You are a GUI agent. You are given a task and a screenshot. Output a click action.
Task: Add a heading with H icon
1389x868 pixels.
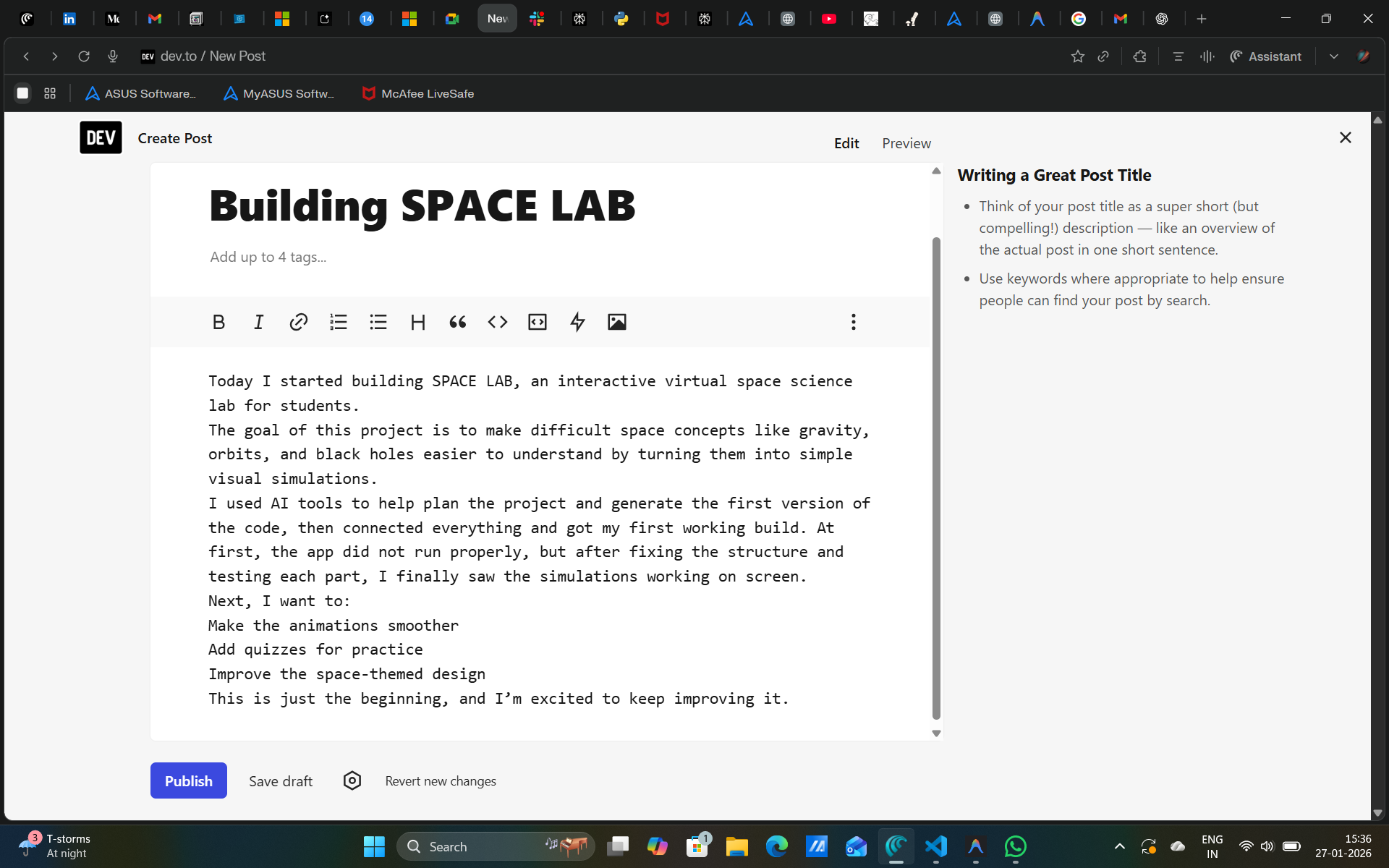point(417,322)
